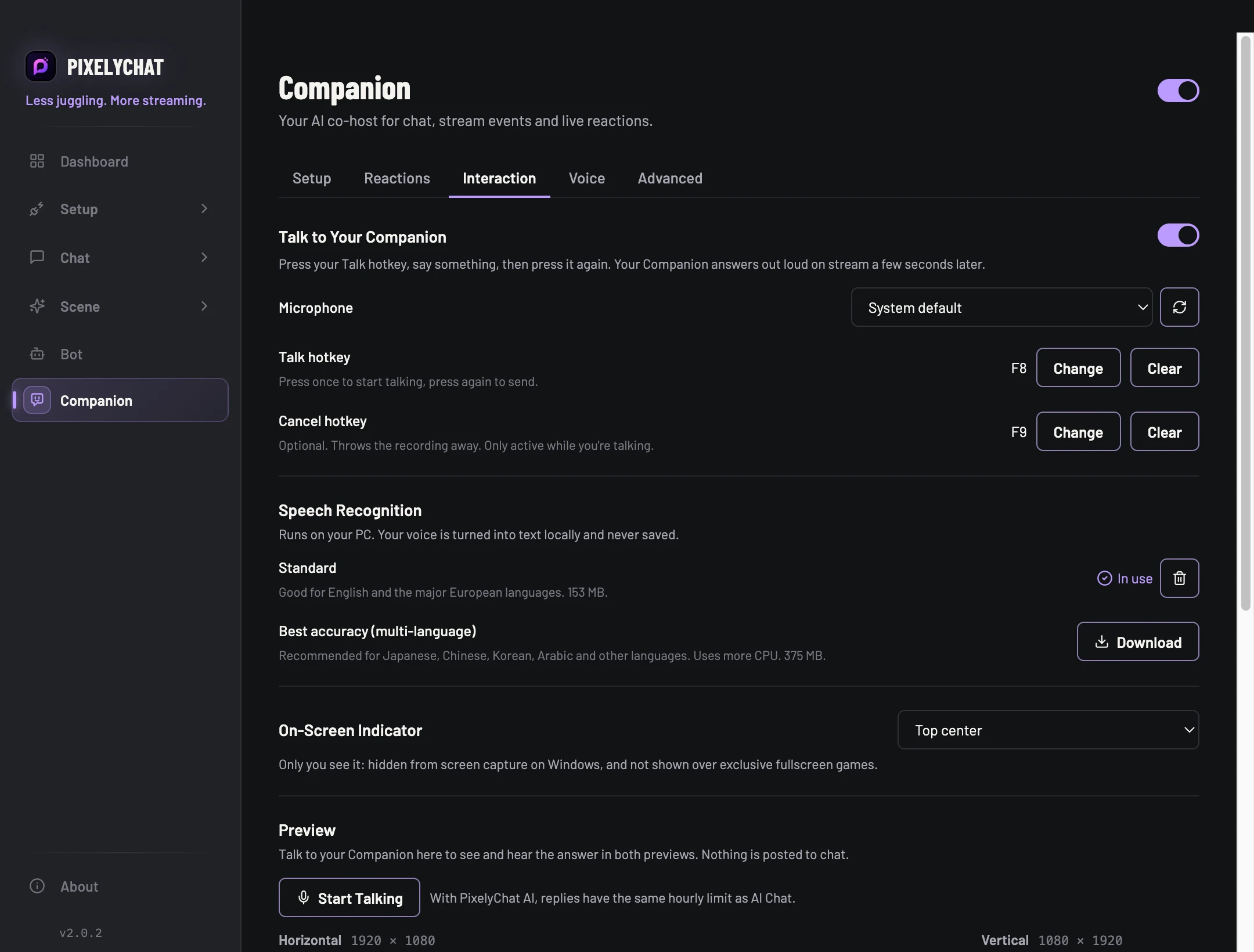Switch to the Reactions tab
Viewport: 1254px width, 952px height.
click(397, 178)
